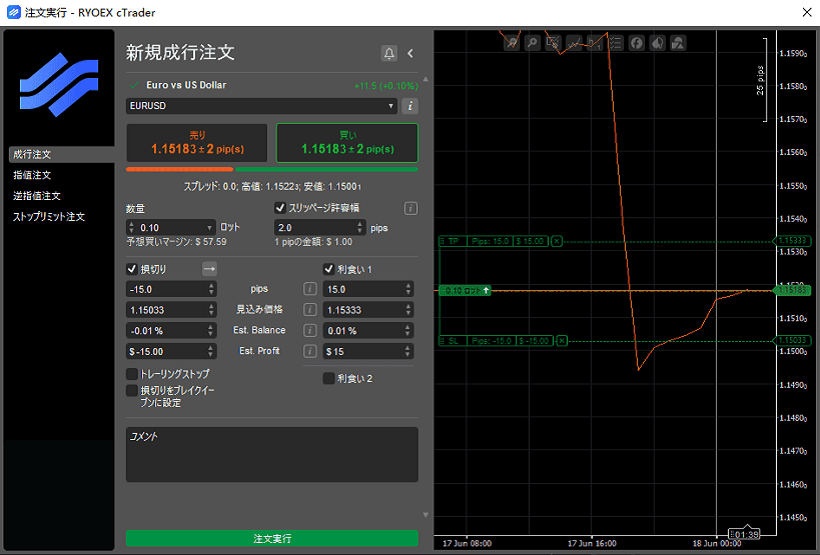Collapse the order panel with the back arrow
The width and height of the screenshot is (820, 555).
point(411,53)
